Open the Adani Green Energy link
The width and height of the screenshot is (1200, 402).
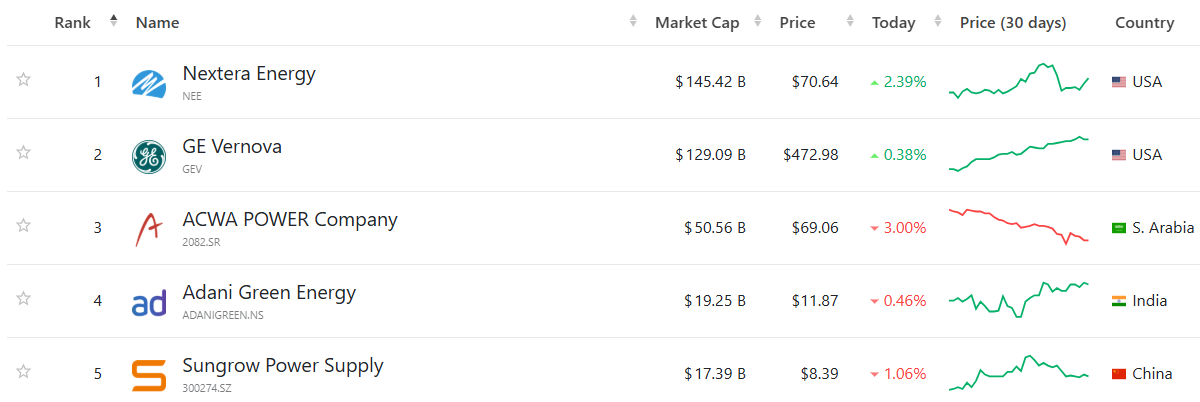click(x=269, y=293)
